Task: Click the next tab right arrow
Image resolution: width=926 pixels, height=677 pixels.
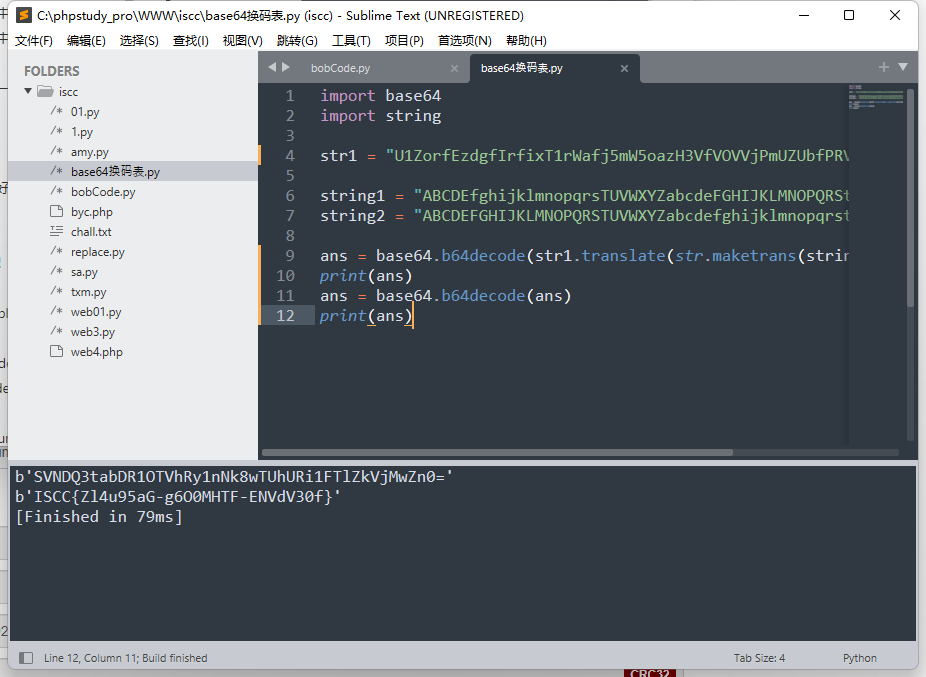Action: coord(286,67)
